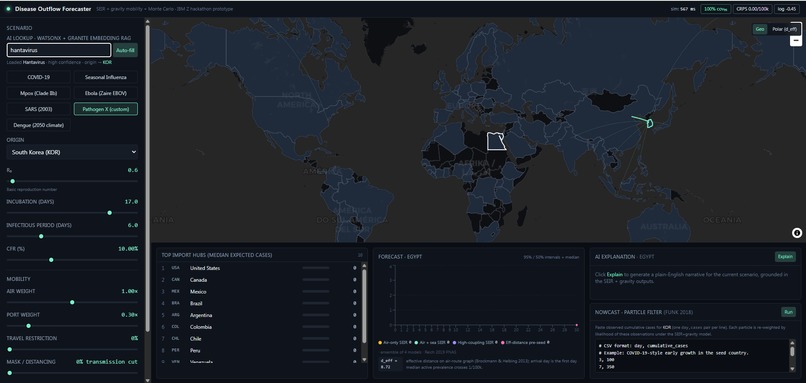Adjust the Mask / distancing slider
806x383 pixels.
click(x=72, y=373)
